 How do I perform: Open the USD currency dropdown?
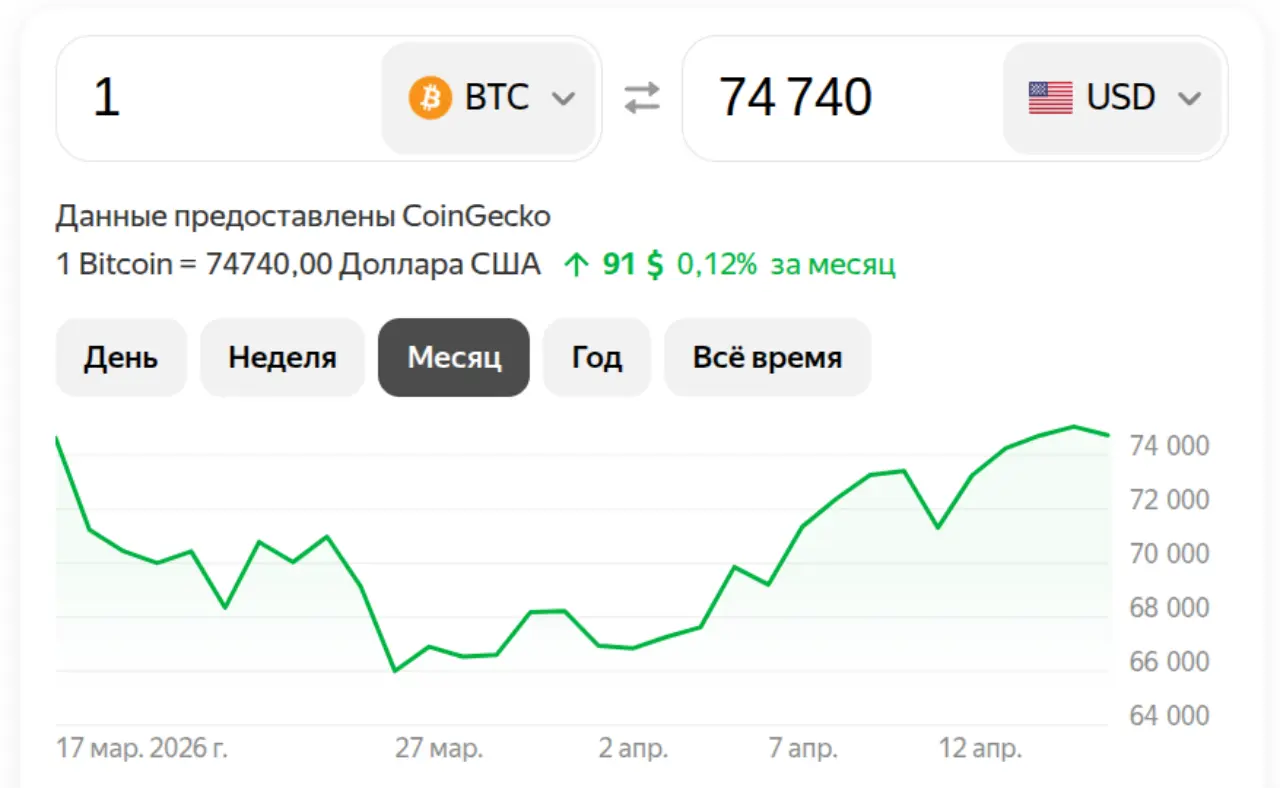[x=1190, y=99]
